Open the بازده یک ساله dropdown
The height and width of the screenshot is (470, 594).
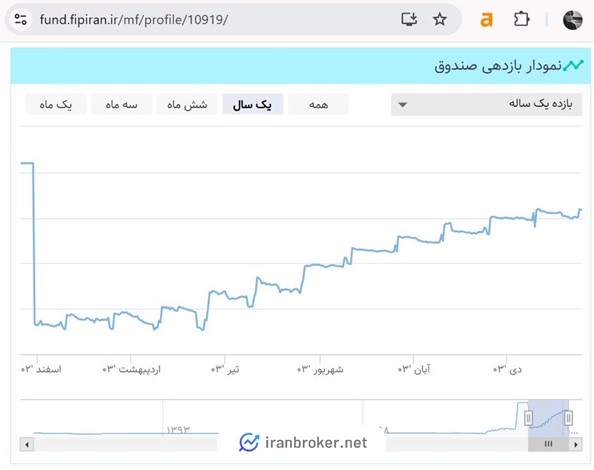pyautogui.click(x=486, y=104)
